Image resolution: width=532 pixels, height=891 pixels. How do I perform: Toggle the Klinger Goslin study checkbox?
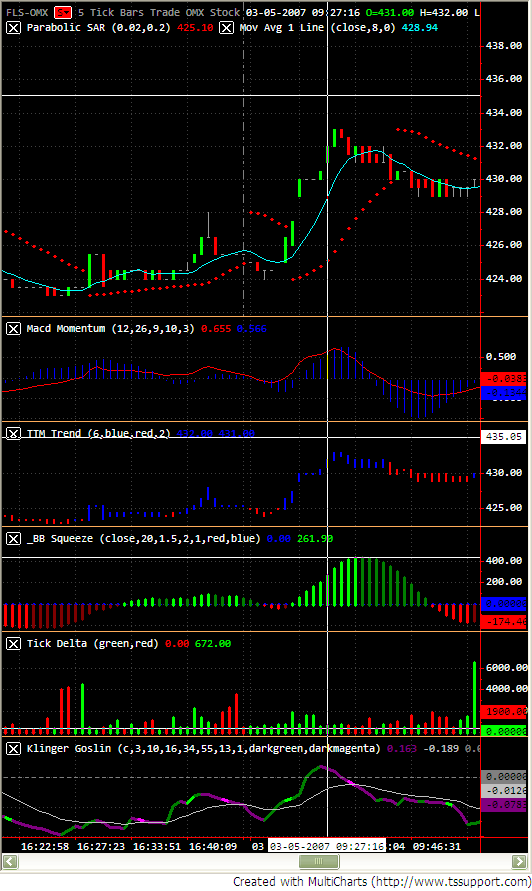click(x=13, y=748)
